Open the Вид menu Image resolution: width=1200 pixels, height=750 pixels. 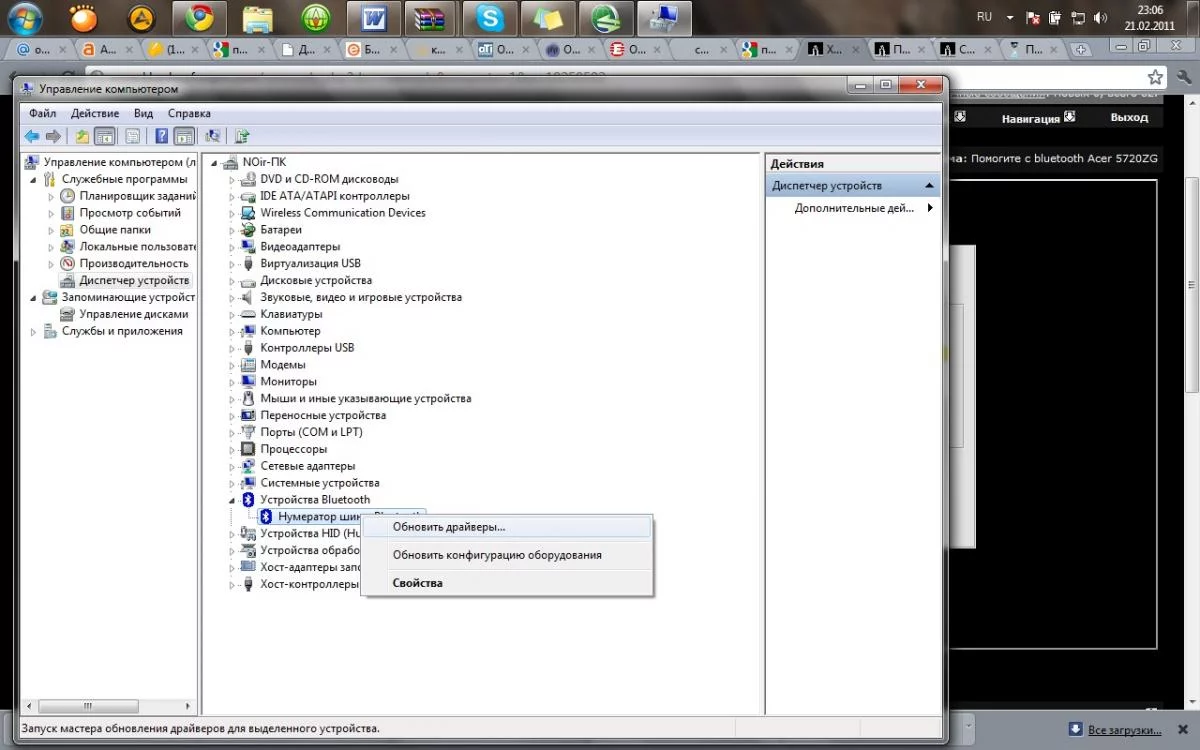coord(143,114)
